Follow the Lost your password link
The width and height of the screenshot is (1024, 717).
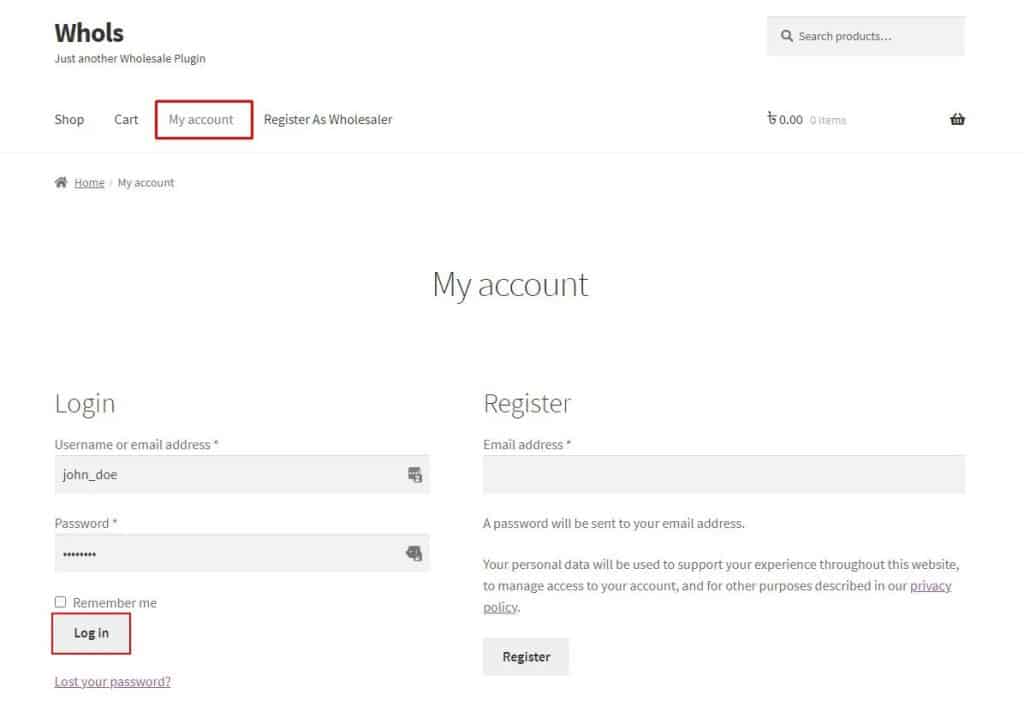(x=112, y=682)
